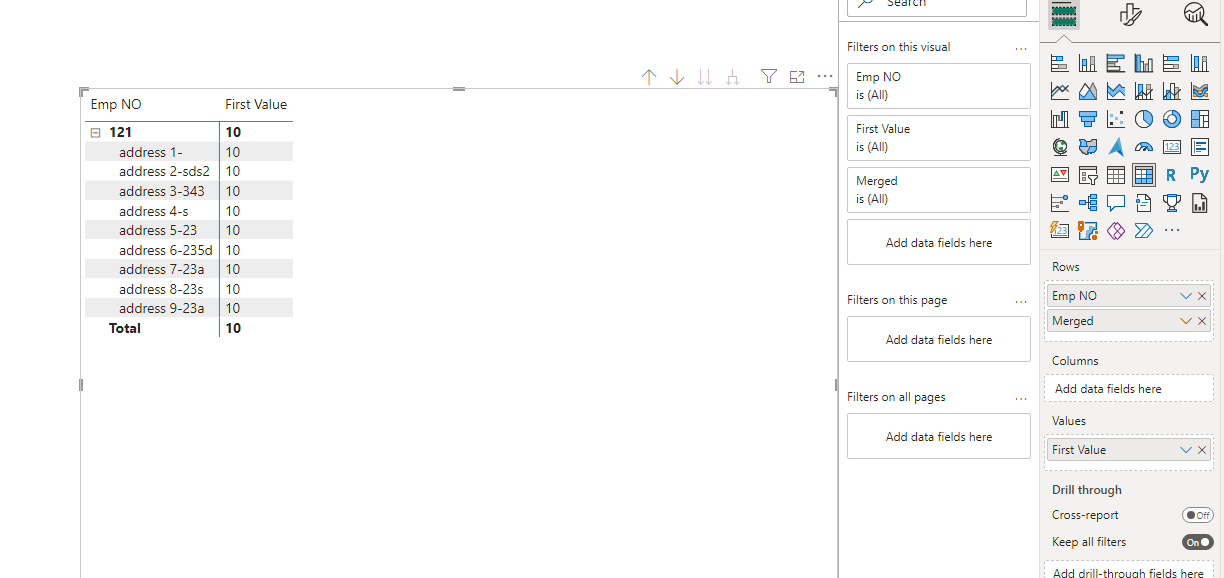Select the Area chart visual
This screenshot has width=1224, height=578.
click(1088, 91)
